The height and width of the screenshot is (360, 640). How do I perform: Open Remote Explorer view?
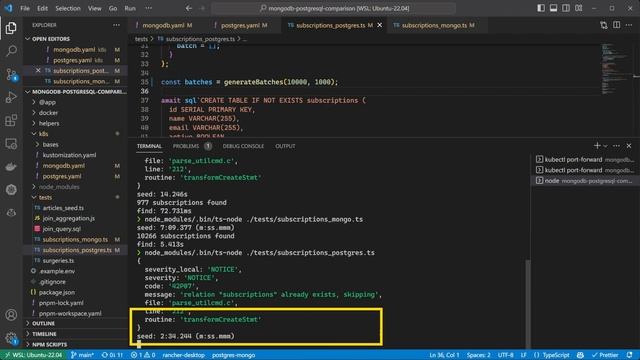click(x=11, y=144)
